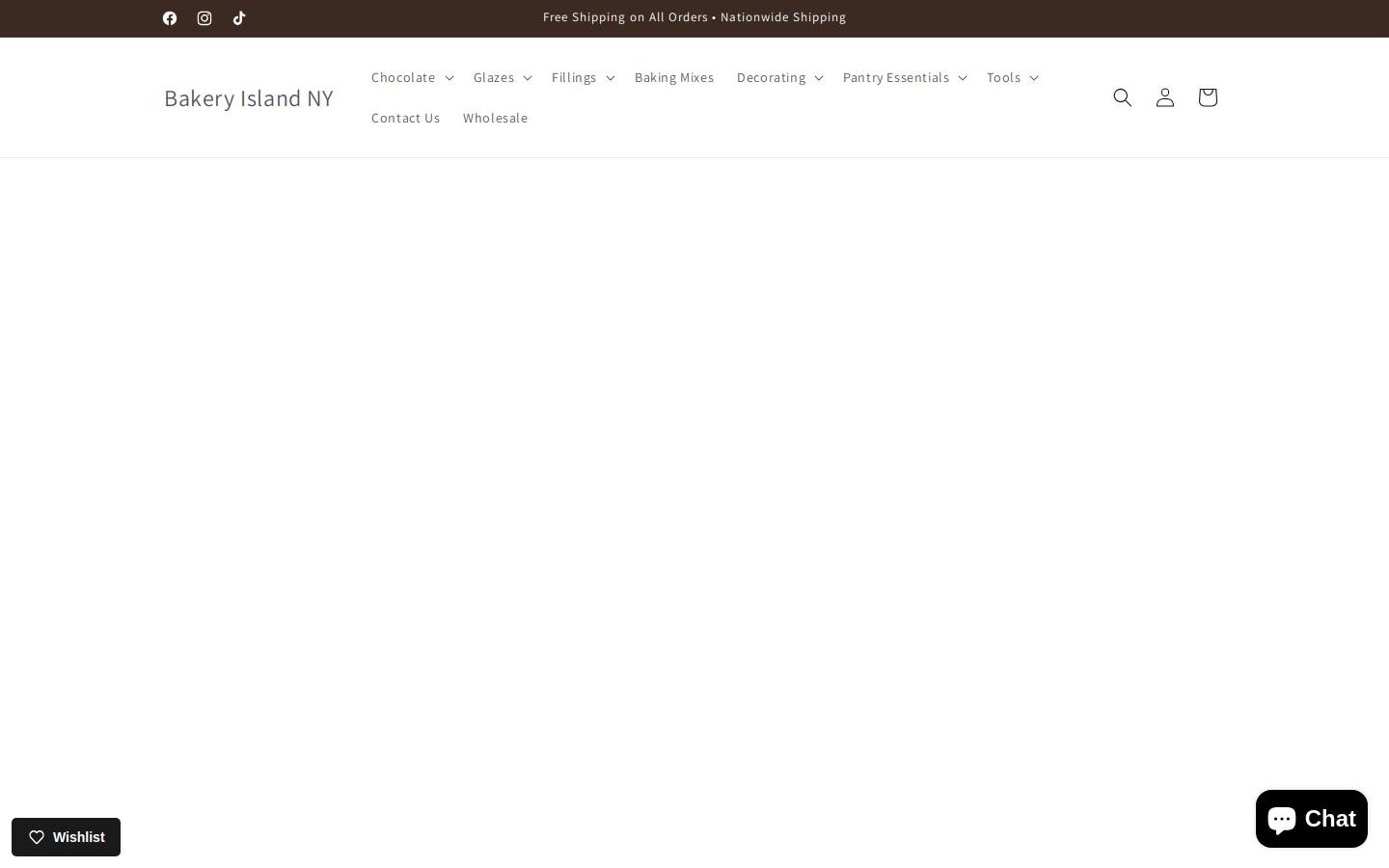
Task: Click the heart icon on Wishlist
Action: point(37,837)
